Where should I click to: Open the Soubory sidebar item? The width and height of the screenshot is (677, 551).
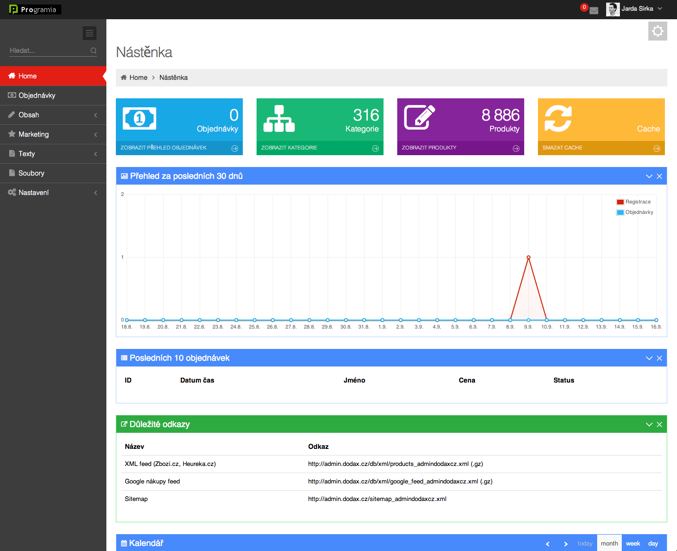pos(53,173)
